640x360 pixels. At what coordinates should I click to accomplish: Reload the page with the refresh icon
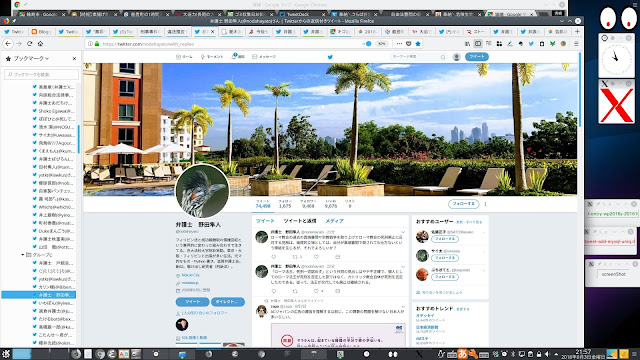(x=29, y=44)
